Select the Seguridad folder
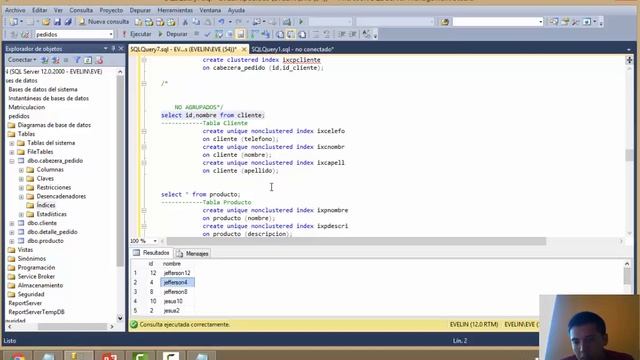Viewport: 640px width, 360px height. (x=31, y=294)
